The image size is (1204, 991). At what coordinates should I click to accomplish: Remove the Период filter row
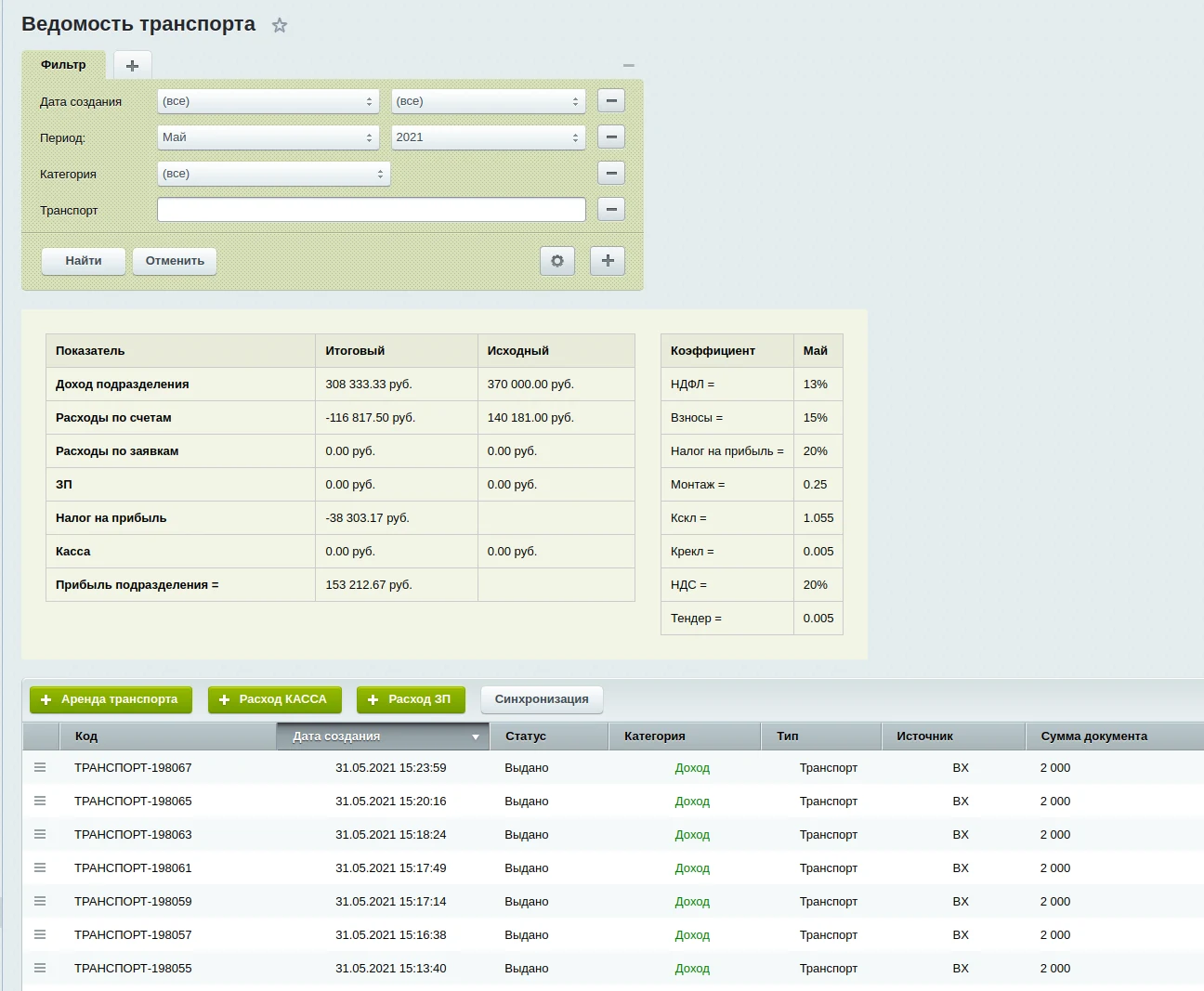click(611, 137)
